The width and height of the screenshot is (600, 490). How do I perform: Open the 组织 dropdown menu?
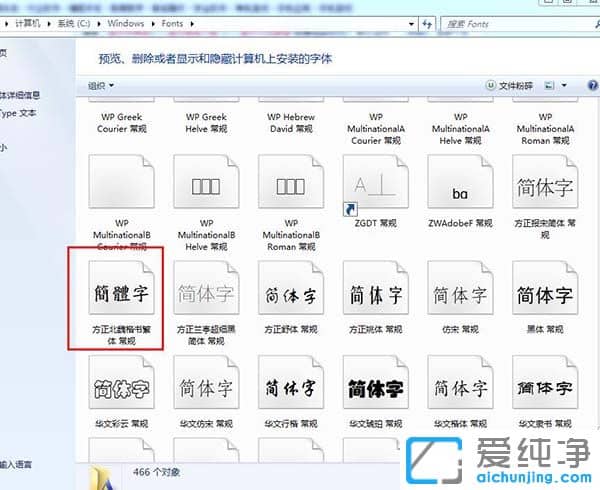click(x=101, y=86)
